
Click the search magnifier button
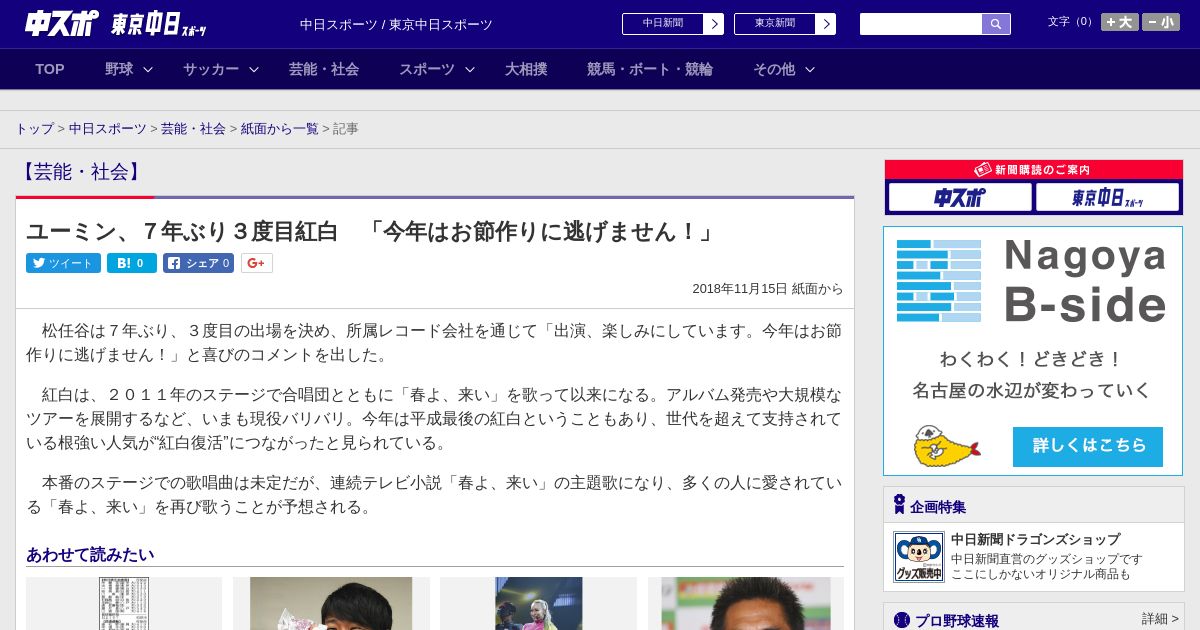tap(996, 24)
